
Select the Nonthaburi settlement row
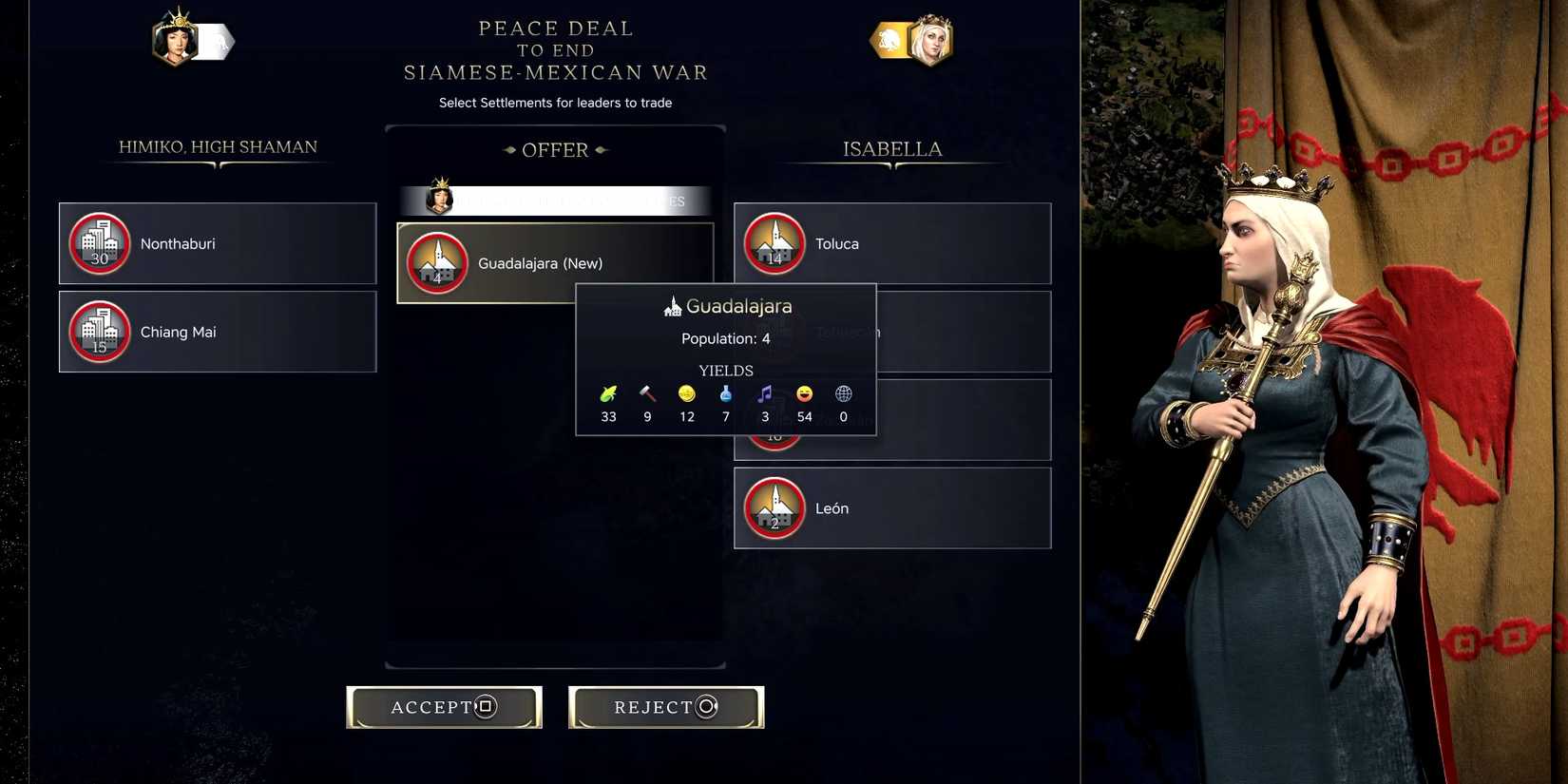218,243
